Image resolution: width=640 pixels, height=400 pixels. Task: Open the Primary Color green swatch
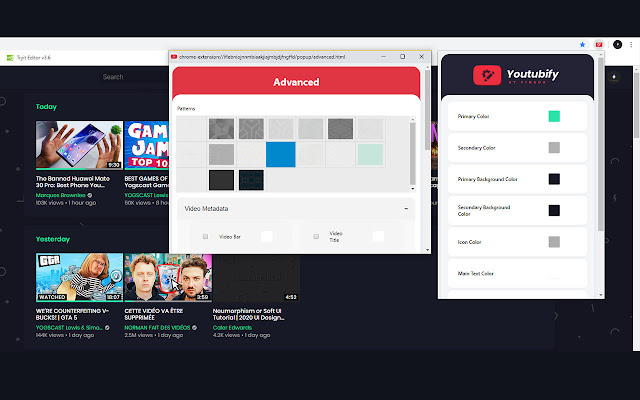click(554, 116)
